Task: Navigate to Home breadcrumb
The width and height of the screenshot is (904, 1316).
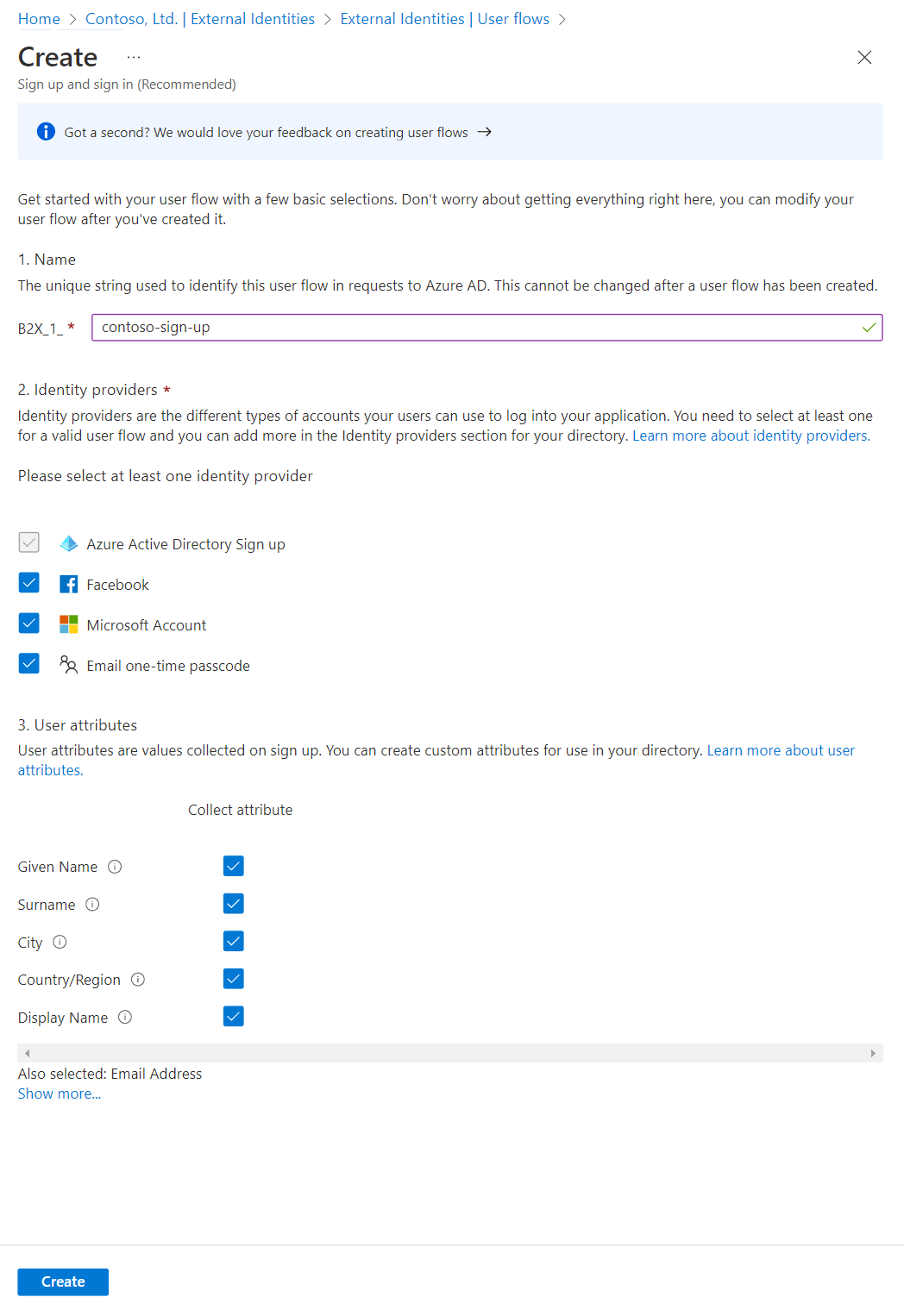Action: (39, 19)
